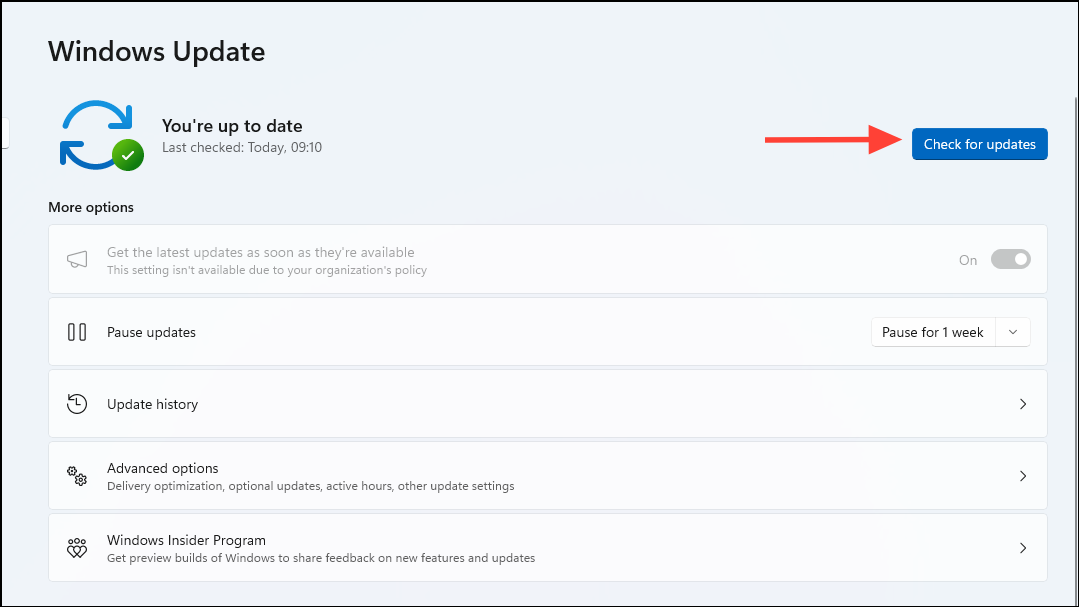Click the pause icon in Pause updates row

point(77,332)
